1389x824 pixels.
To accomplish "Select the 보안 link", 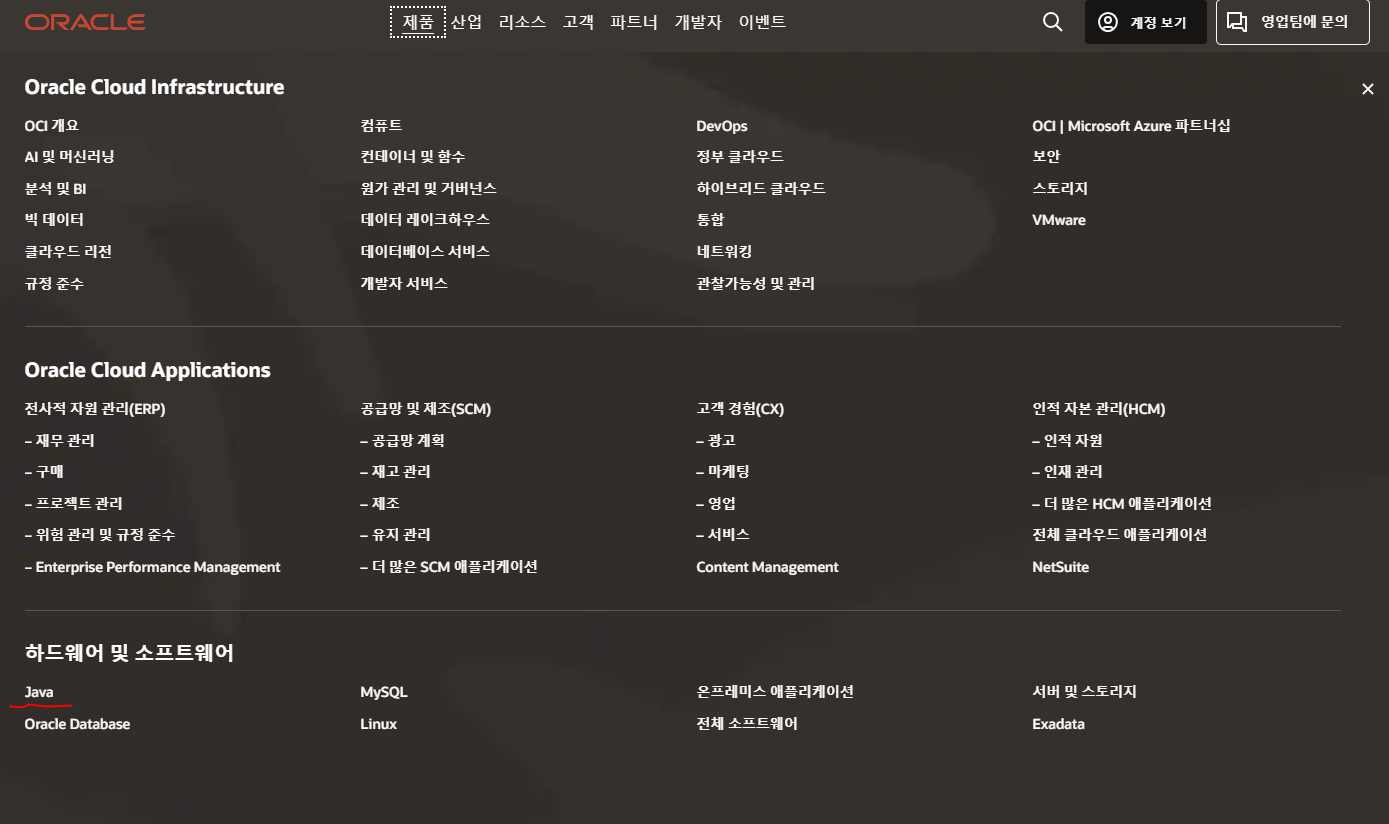I will [1046, 157].
